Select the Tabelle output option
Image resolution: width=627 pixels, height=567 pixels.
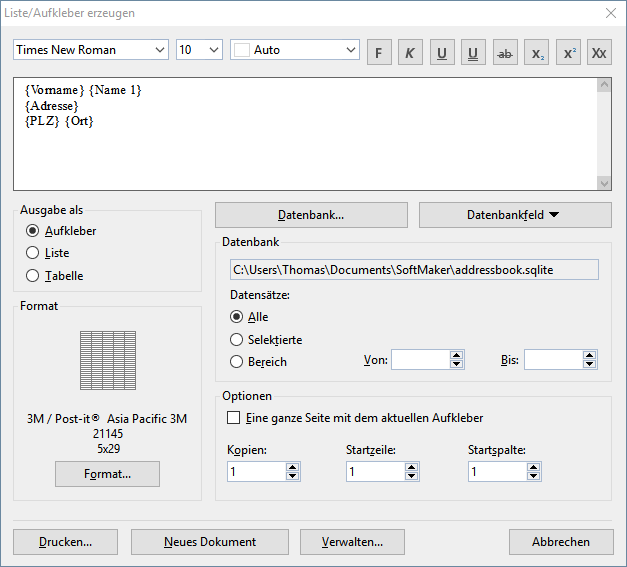(54, 276)
